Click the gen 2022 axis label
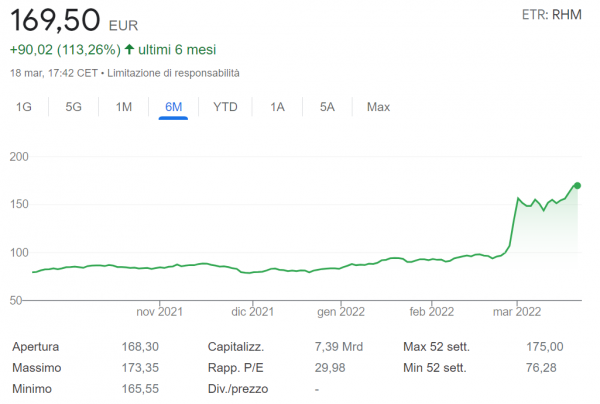 pos(341,311)
